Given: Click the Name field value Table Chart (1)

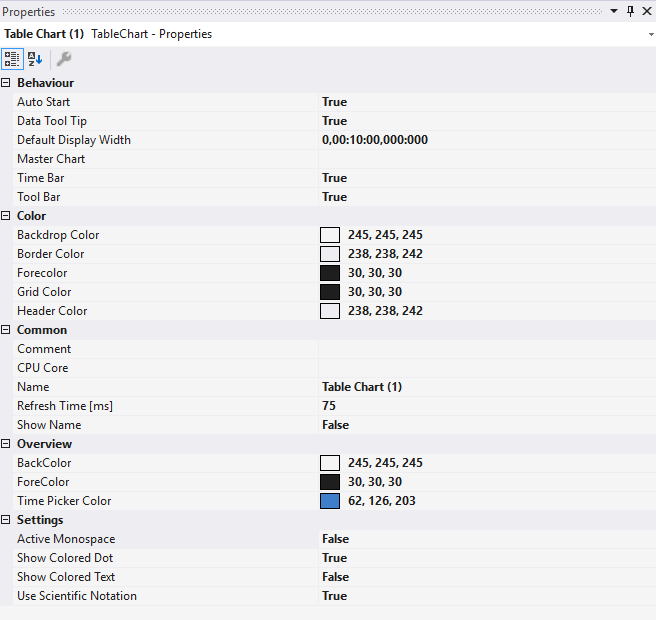Looking at the screenshot, I should [x=362, y=387].
